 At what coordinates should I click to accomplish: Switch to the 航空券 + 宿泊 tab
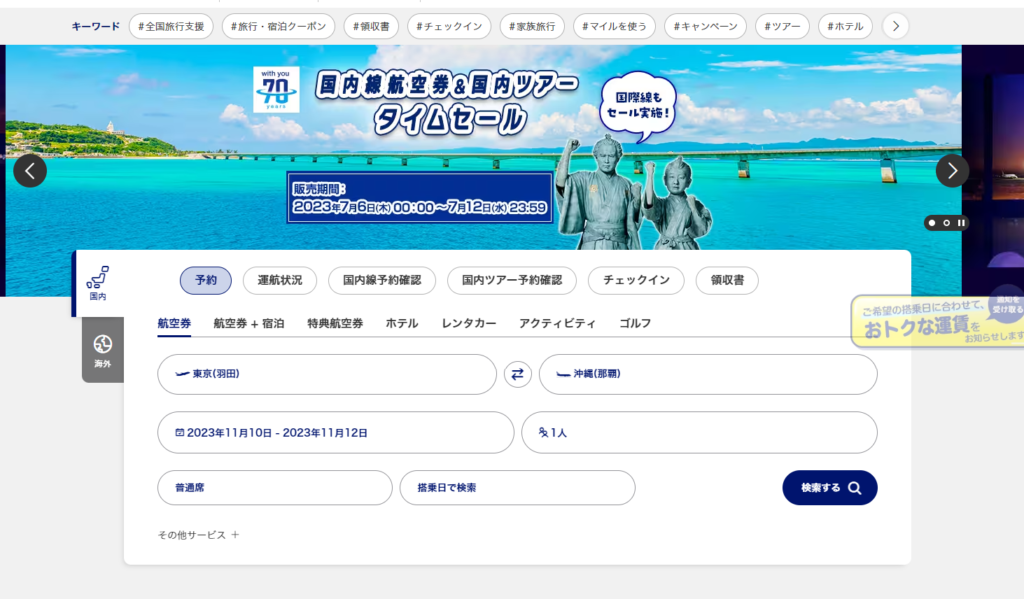tap(249, 323)
